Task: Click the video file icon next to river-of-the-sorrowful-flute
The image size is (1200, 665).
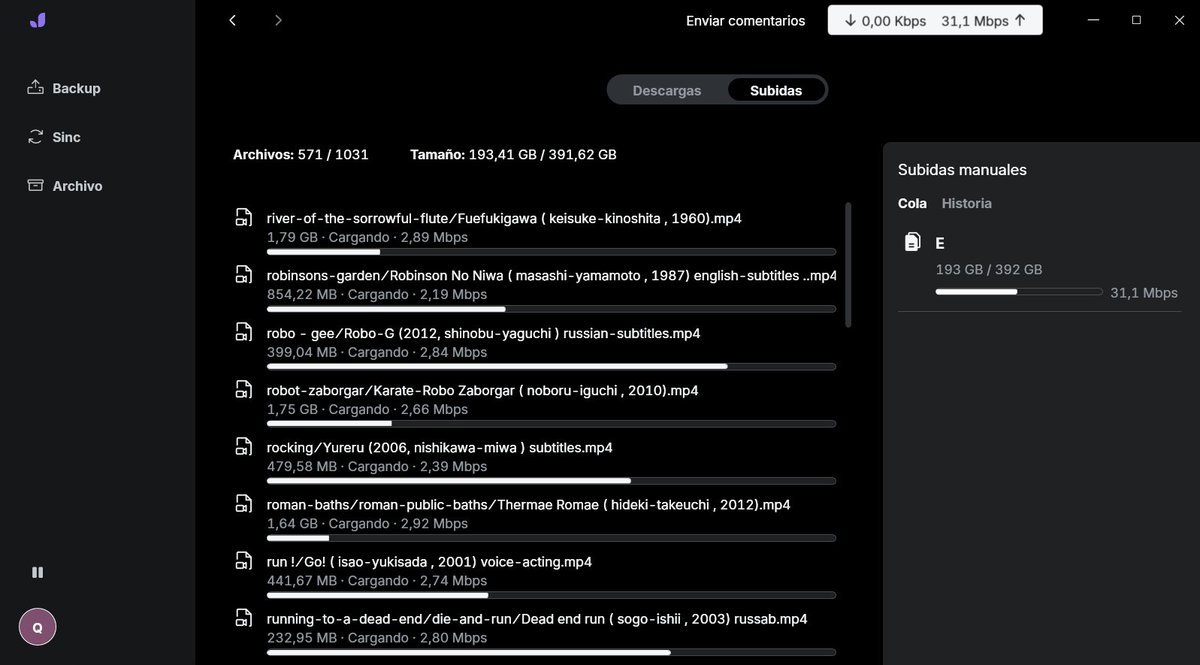Action: (243, 217)
